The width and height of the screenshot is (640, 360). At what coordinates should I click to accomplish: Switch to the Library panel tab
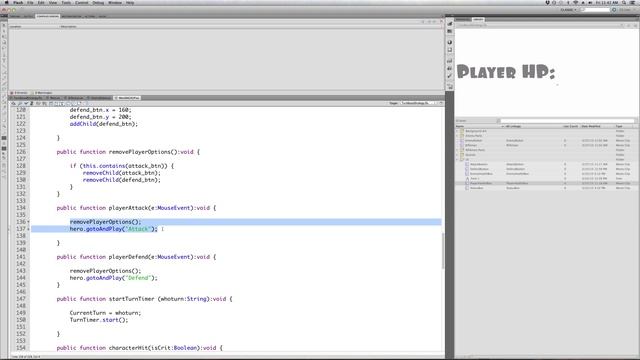click(x=478, y=19)
